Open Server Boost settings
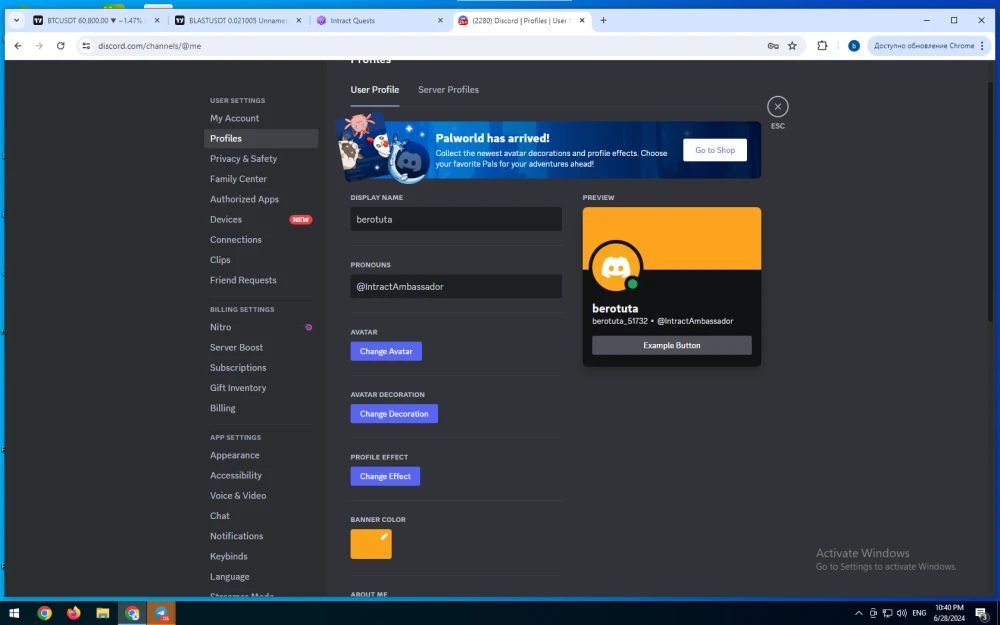Viewport: 1000px width, 625px height. tap(261, 348)
